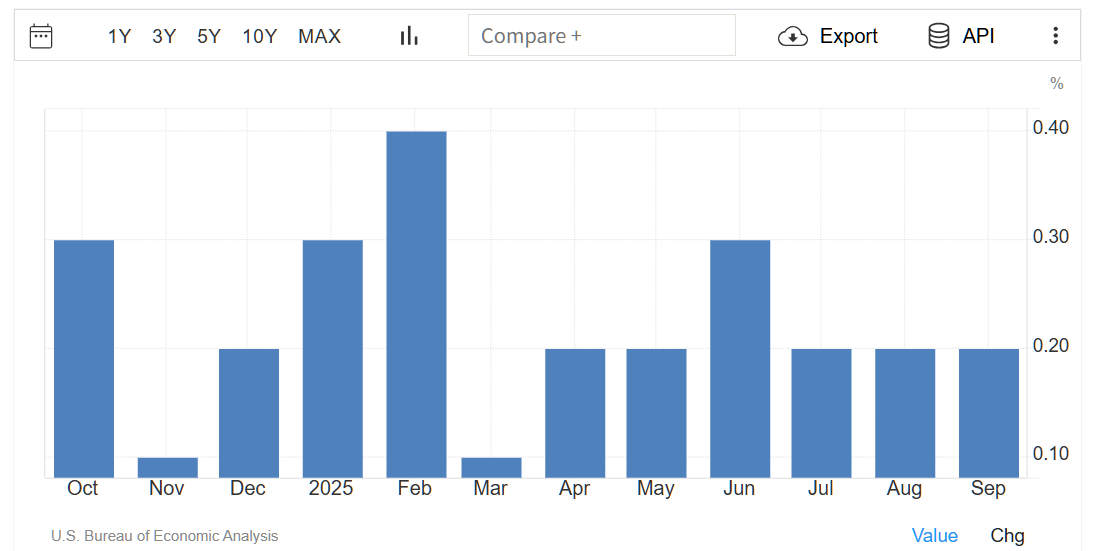The image size is (1097, 551).
Task: Open the calendar date range picker
Action: [x=41, y=36]
